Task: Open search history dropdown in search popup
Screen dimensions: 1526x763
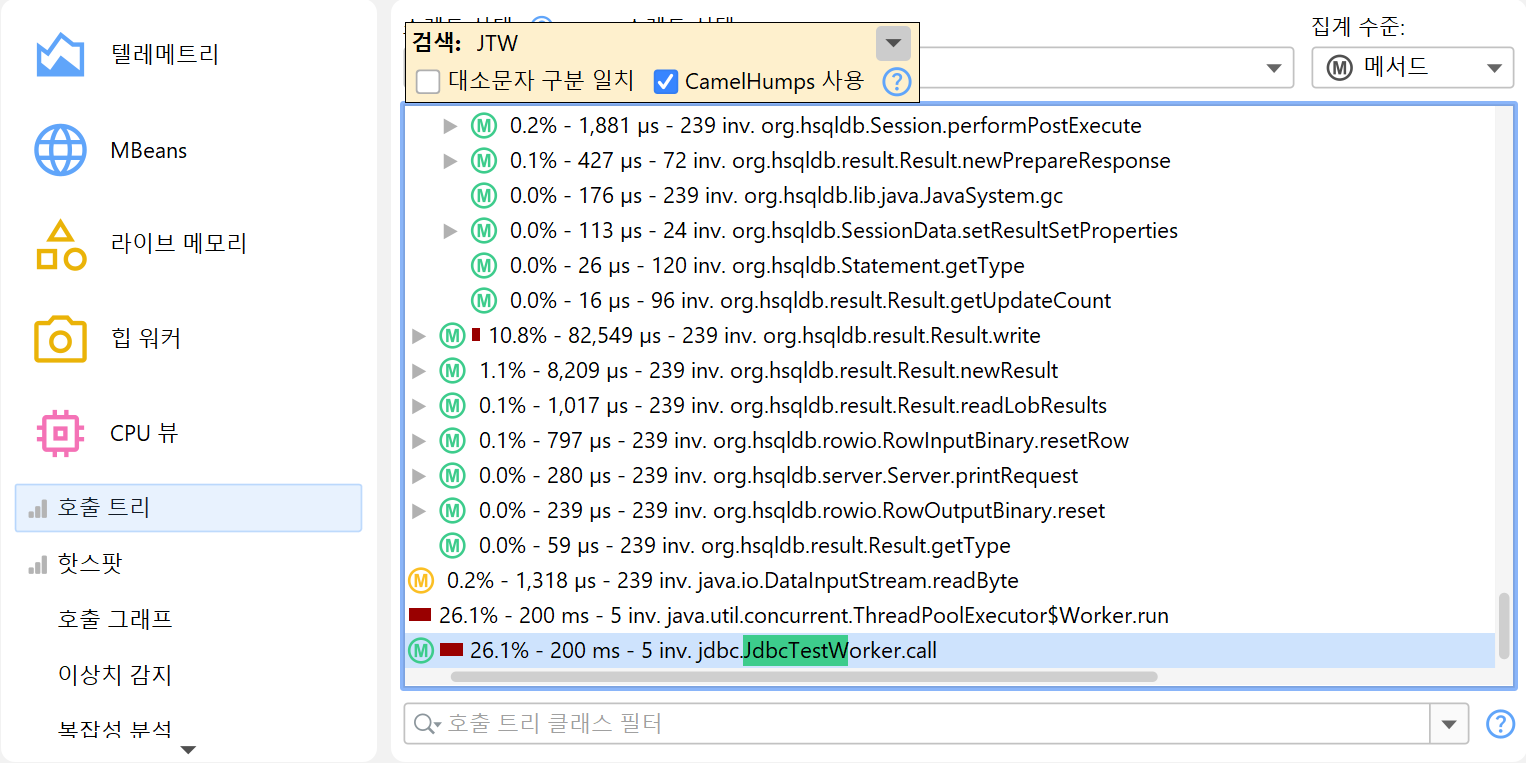Action: tap(893, 44)
